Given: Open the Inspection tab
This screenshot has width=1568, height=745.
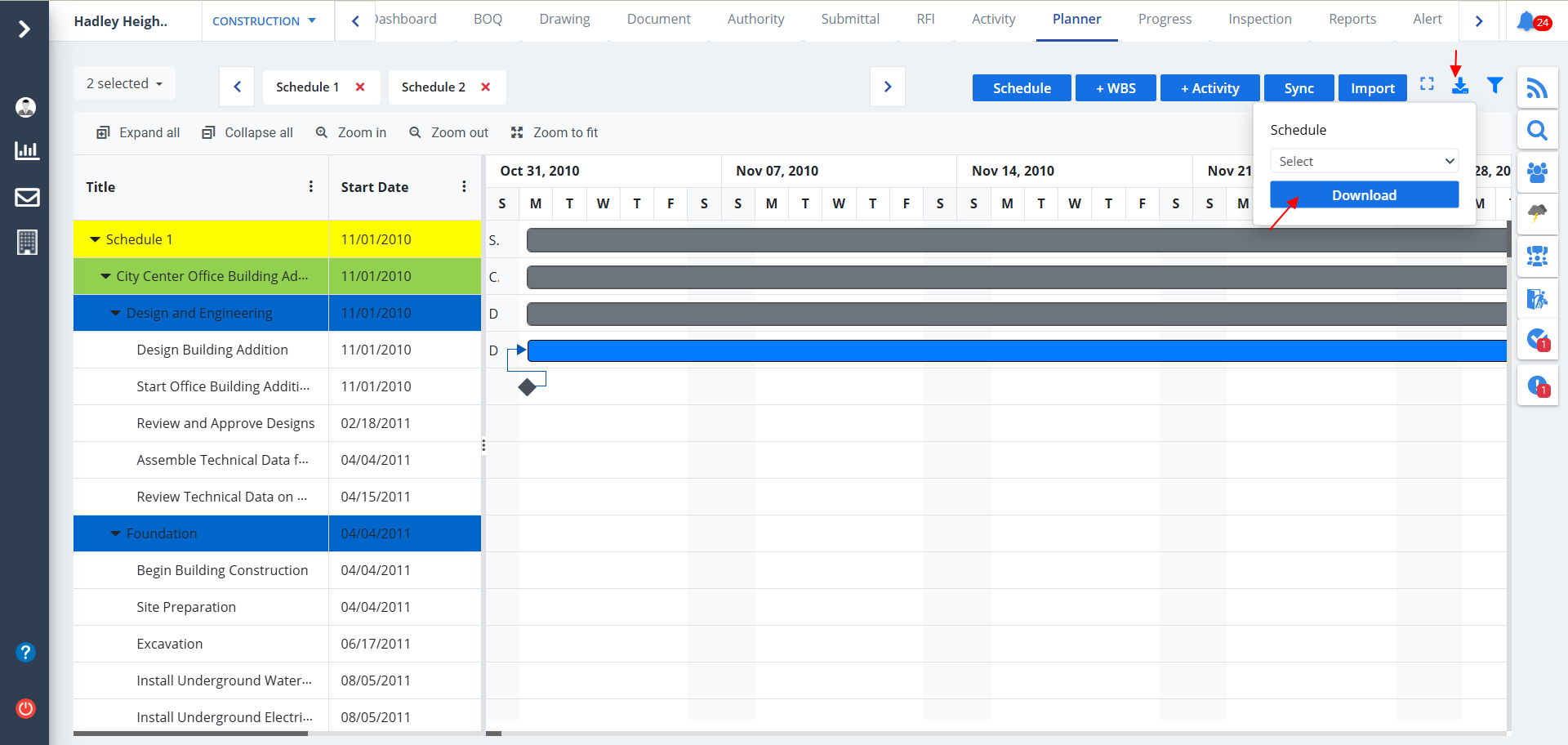Looking at the screenshot, I should point(1259,20).
